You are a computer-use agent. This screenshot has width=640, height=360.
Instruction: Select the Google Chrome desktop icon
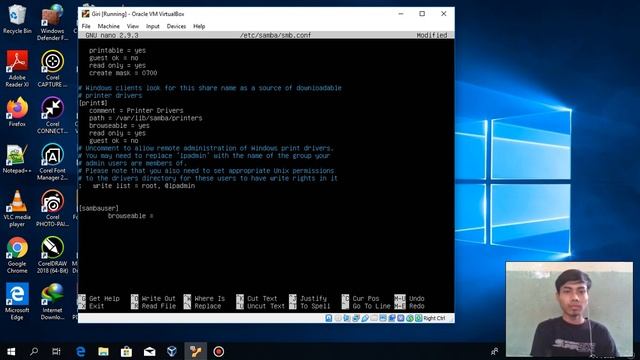17,255
